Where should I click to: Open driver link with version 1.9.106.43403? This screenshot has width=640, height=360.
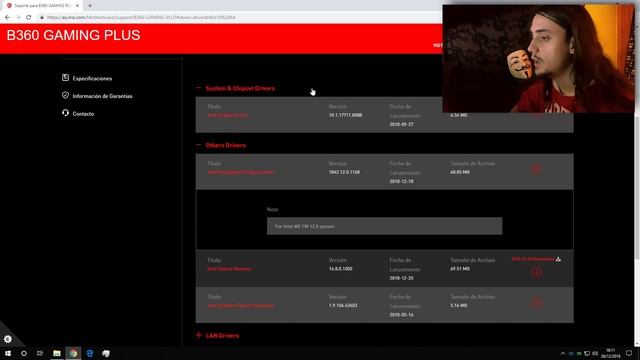point(240,306)
